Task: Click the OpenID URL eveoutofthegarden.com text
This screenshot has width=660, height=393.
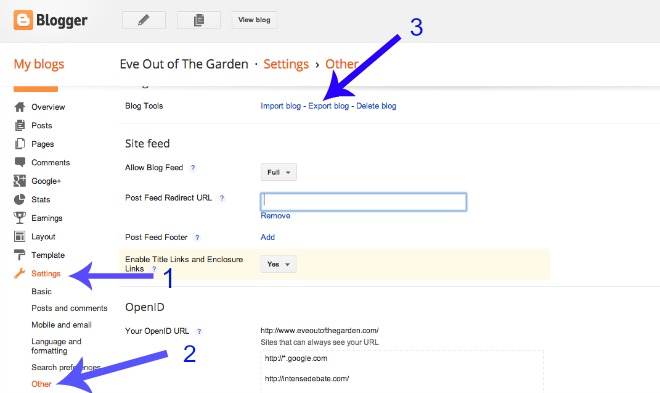Action: pyautogui.click(x=319, y=330)
